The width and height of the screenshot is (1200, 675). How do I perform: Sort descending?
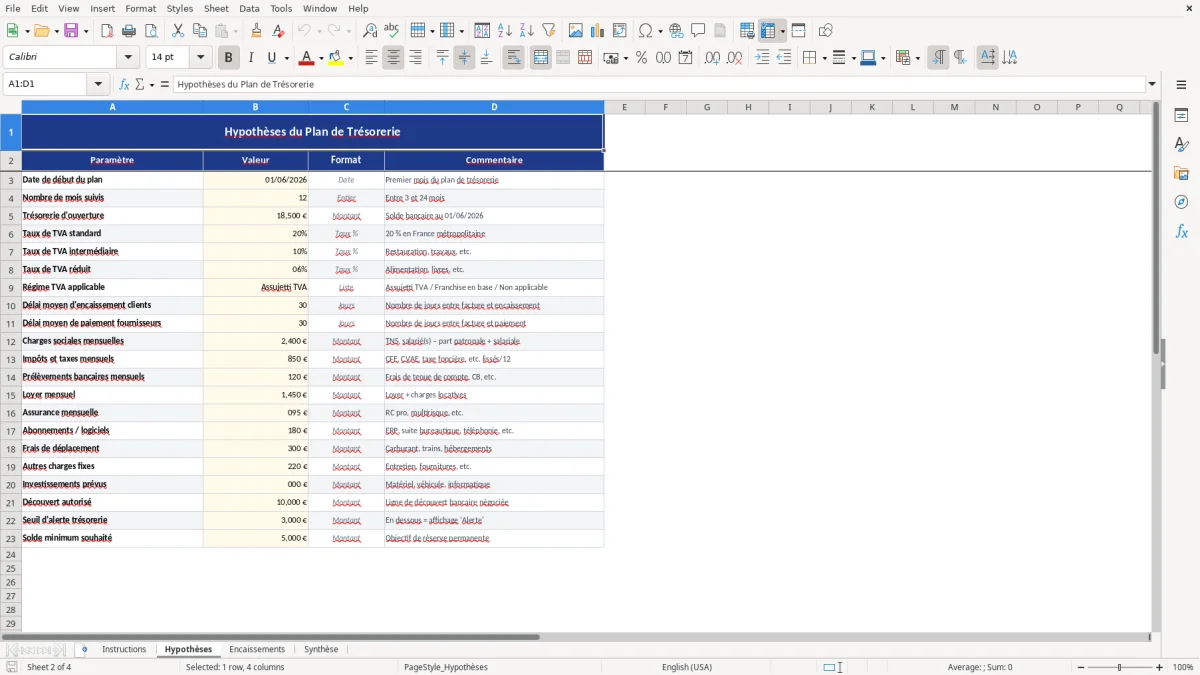[x=527, y=31]
